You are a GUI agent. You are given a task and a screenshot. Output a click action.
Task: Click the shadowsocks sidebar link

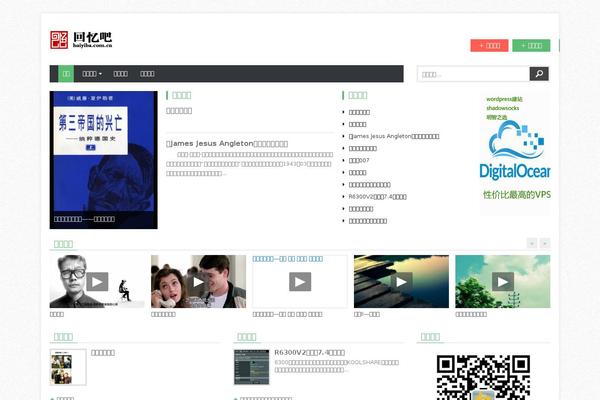click(x=502, y=108)
